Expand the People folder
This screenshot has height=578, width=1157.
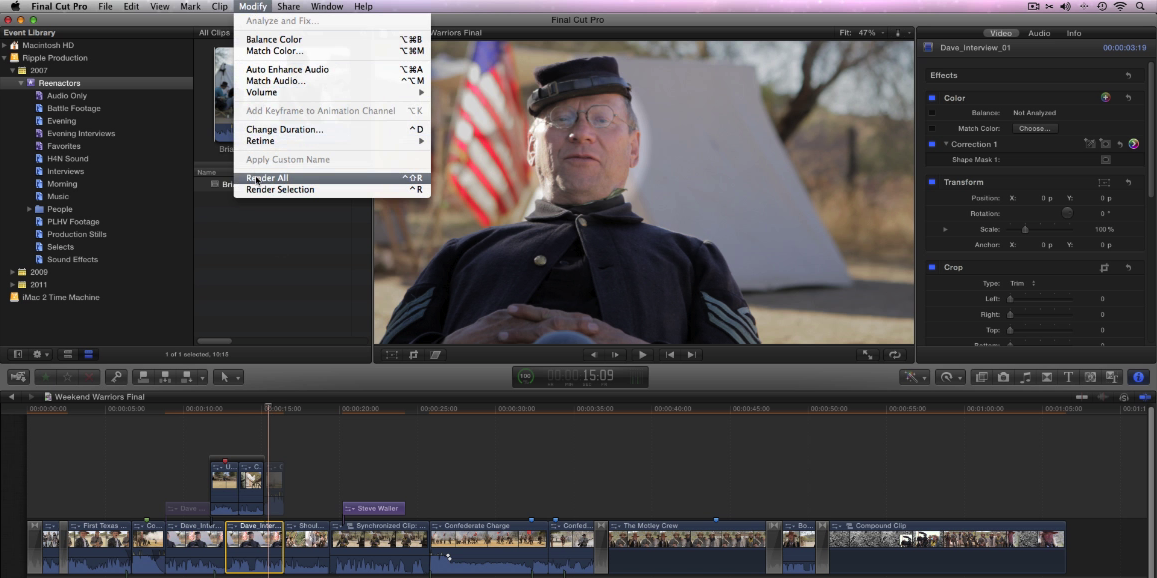[x=30, y=209]
